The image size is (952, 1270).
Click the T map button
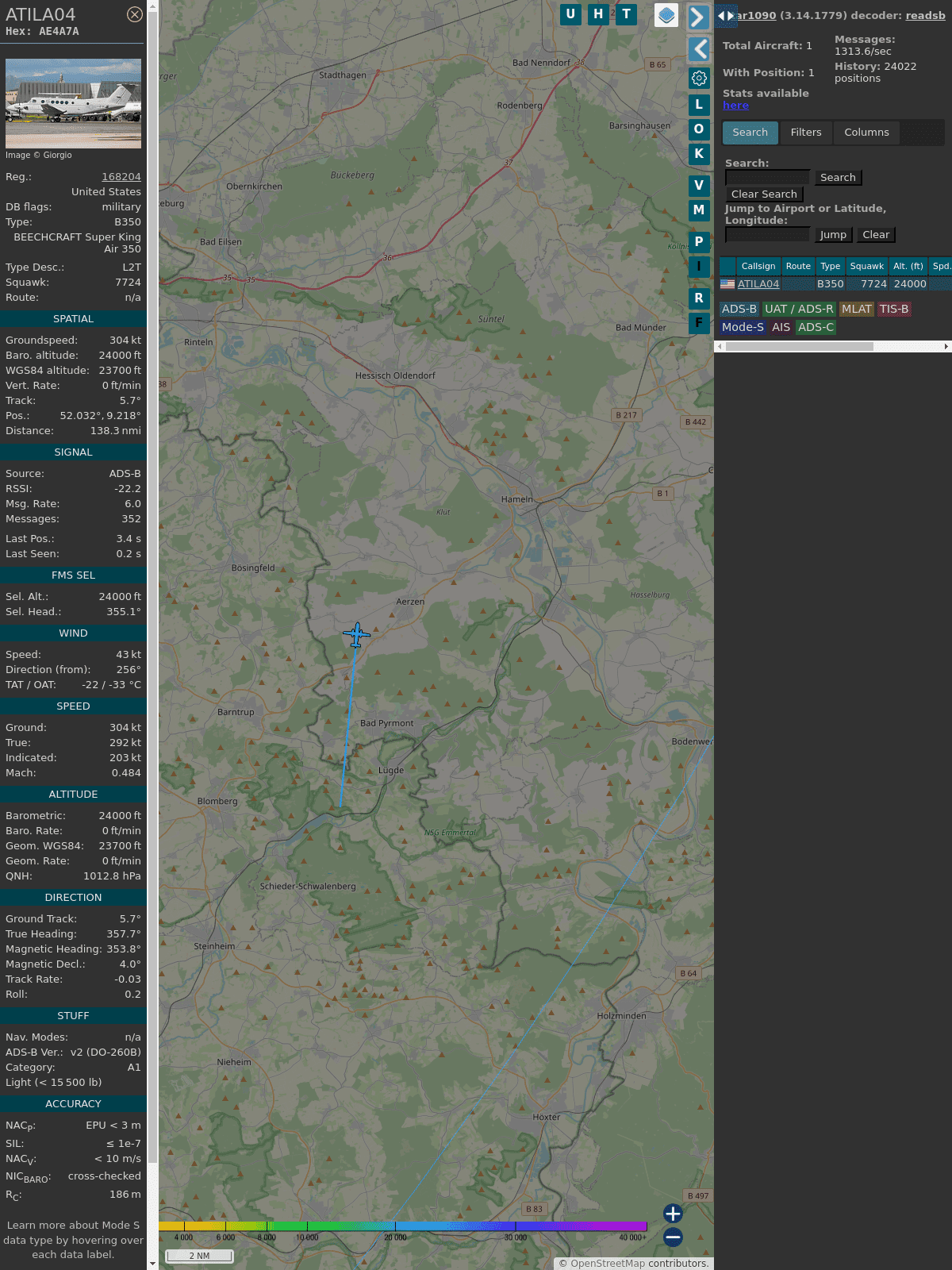click(x=627, y=14)
